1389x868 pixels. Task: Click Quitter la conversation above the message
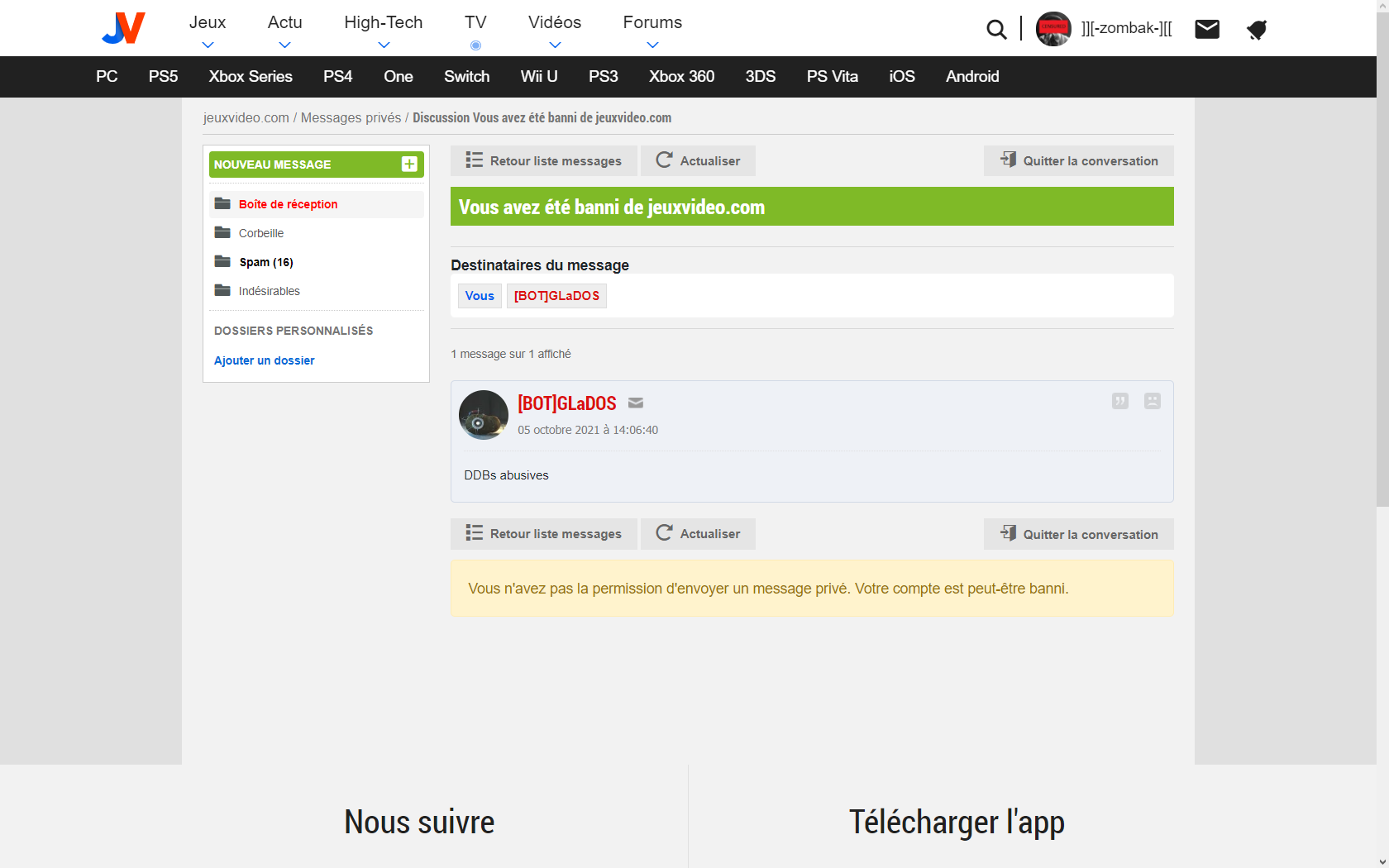pyautogui.click(x=1079, y=160)
